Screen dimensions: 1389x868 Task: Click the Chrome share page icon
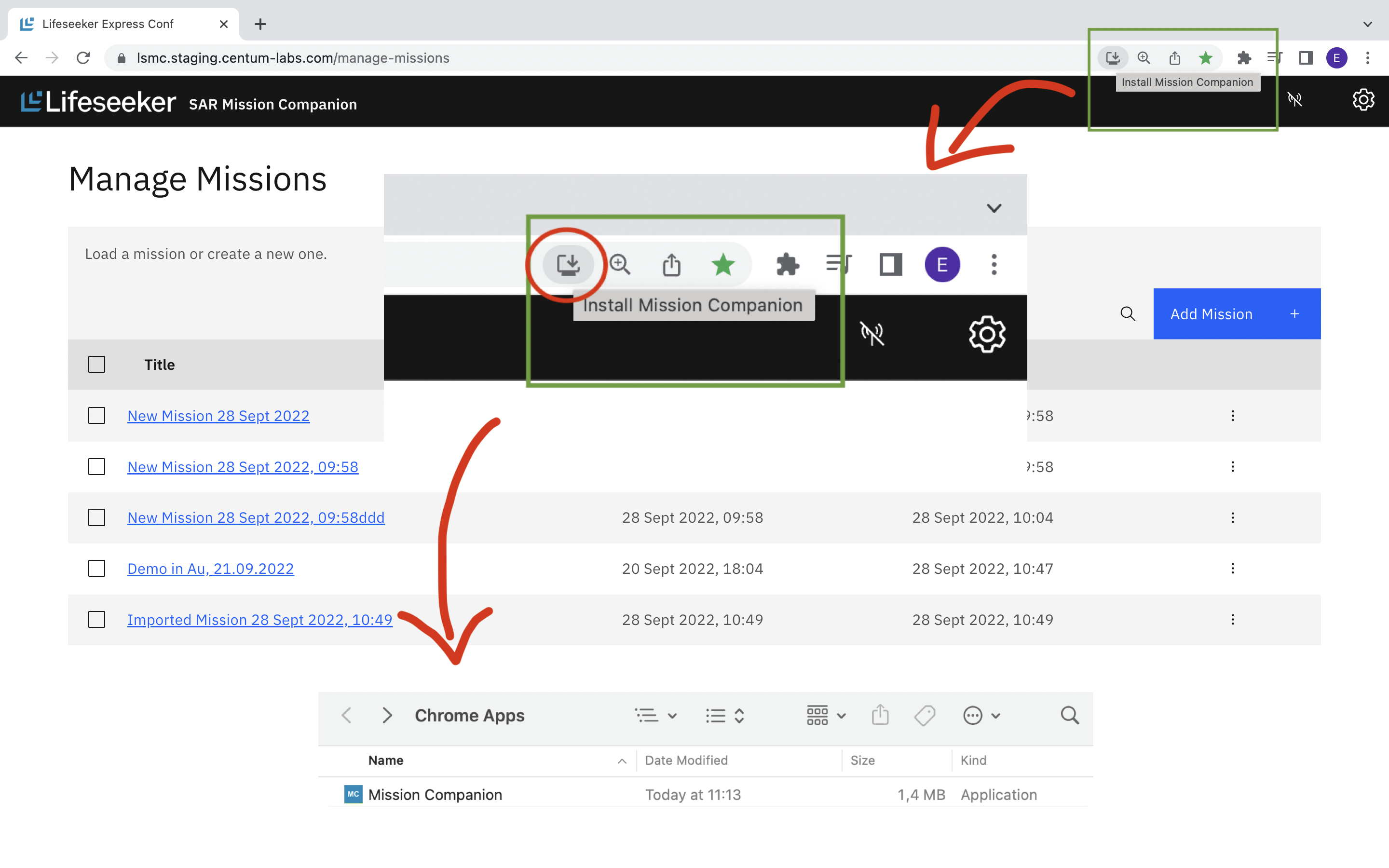pos(1174,58)
